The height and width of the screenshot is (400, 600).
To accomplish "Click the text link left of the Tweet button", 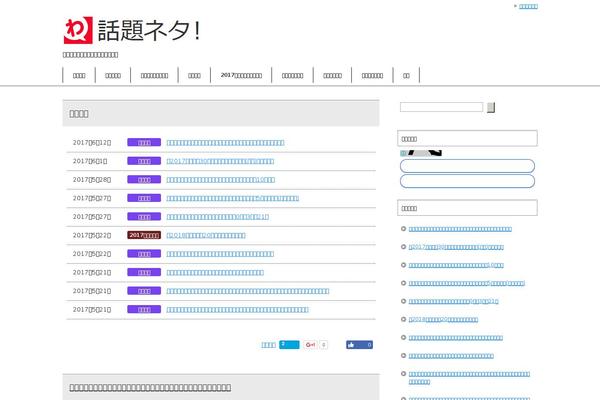I will point(268,345).
